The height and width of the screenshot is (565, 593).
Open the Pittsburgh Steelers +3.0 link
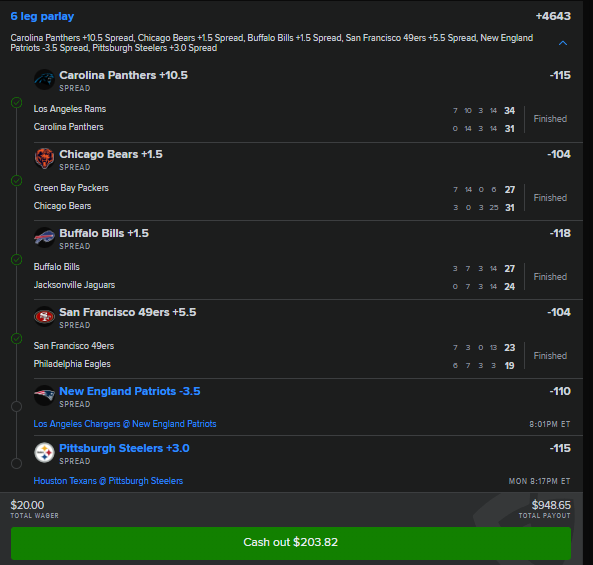point(124,448)
